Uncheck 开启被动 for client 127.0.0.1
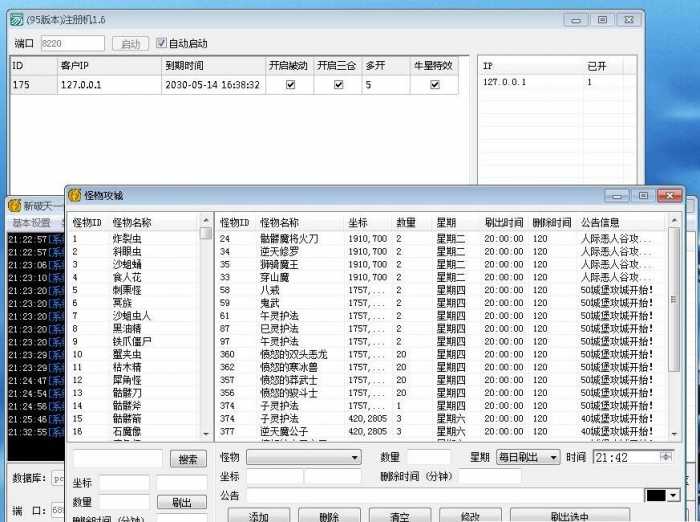 [x=290, y=85]
